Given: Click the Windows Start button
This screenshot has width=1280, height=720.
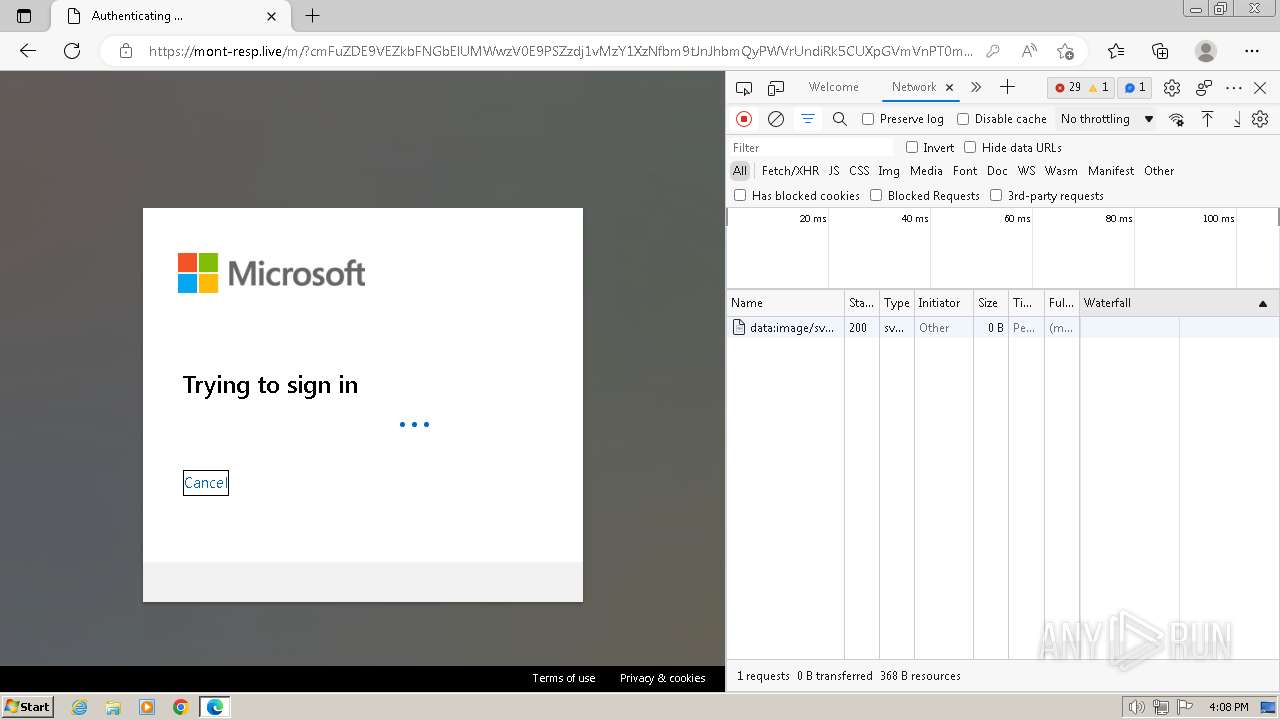Looking at the screenshot, I should 27,706.
